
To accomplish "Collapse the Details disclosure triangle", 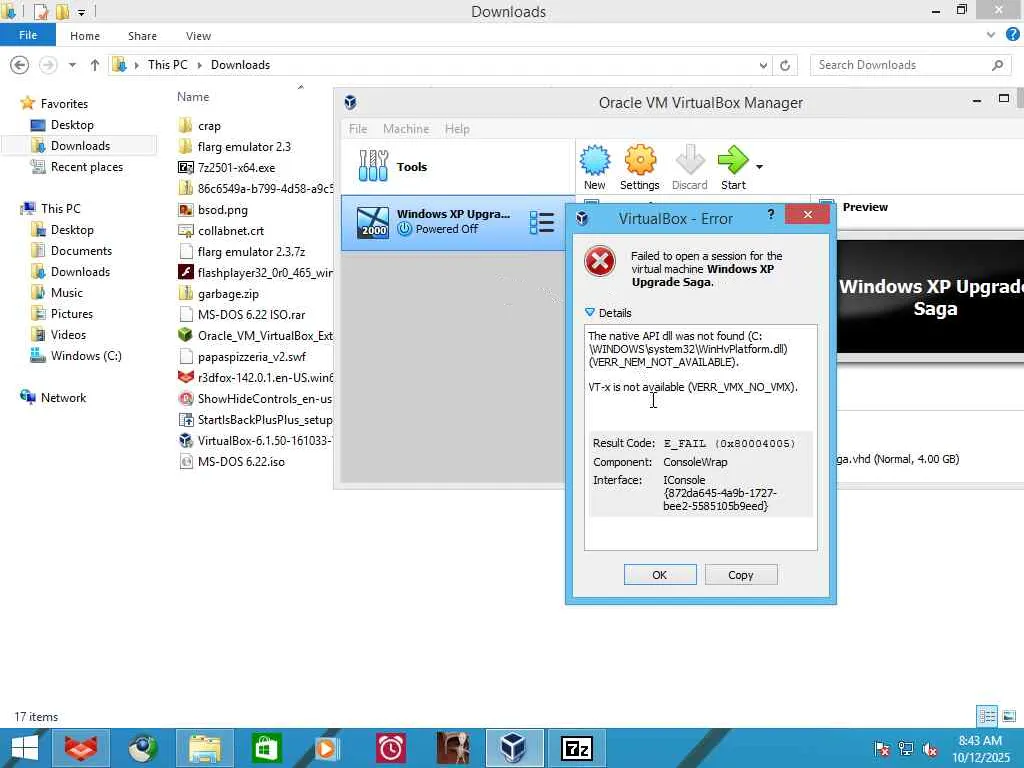I will tap(590, 313).
